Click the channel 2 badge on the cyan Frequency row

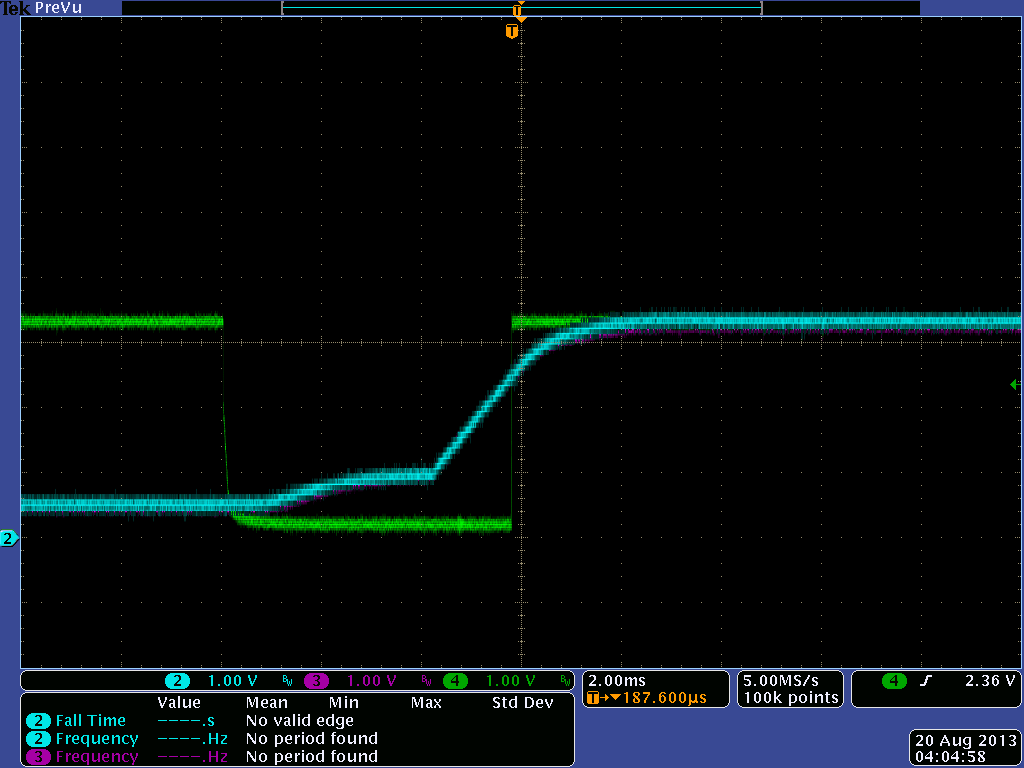[39, 739]
